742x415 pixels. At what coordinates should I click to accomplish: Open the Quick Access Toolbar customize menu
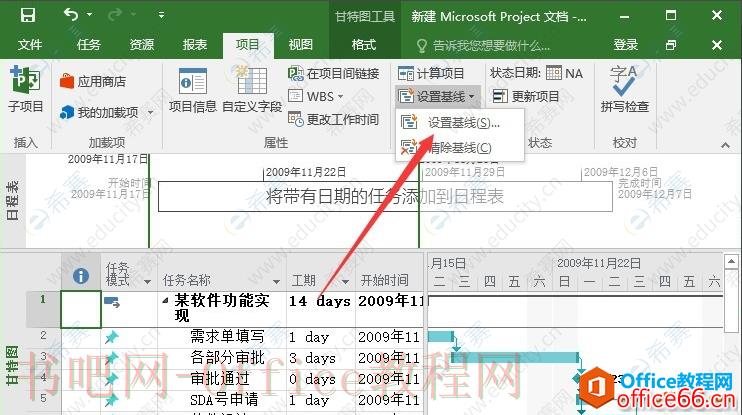pyautogui.click(x=161, y=15)
